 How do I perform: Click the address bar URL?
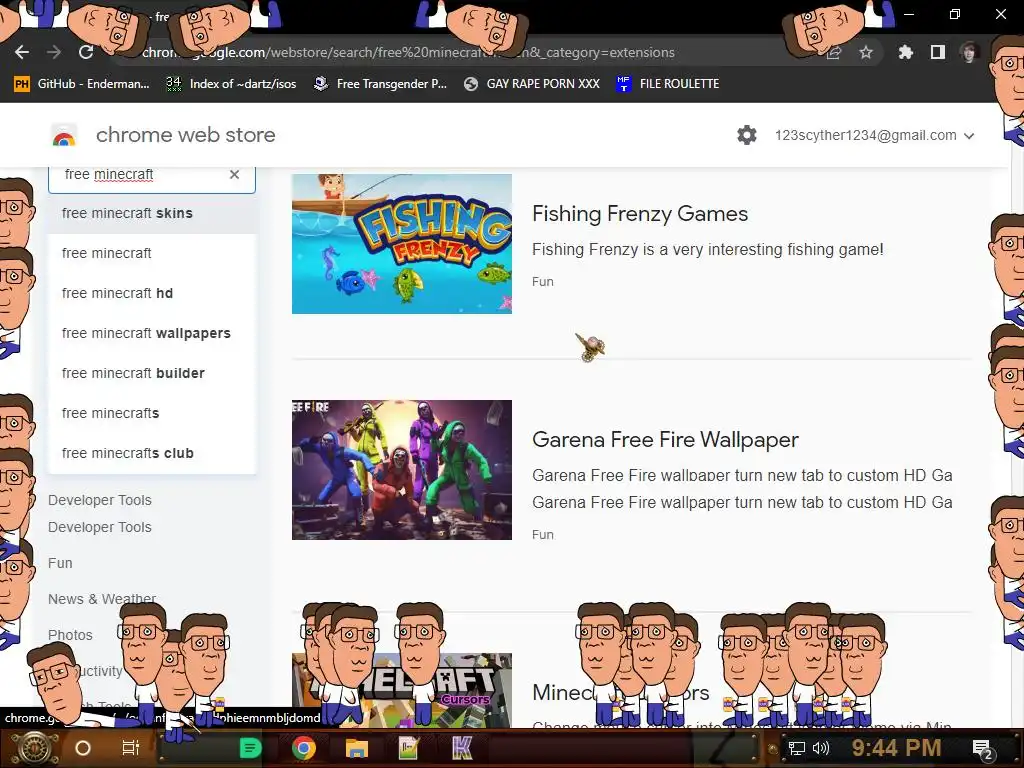tap(408, 52)
